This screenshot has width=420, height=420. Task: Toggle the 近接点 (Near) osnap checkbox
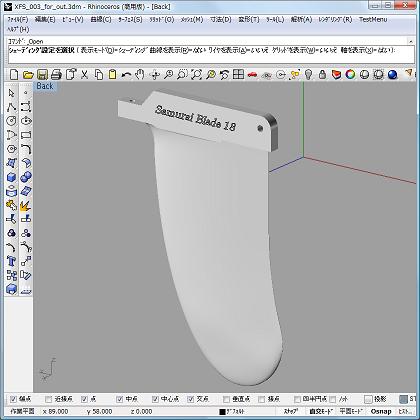pos(49,399)
